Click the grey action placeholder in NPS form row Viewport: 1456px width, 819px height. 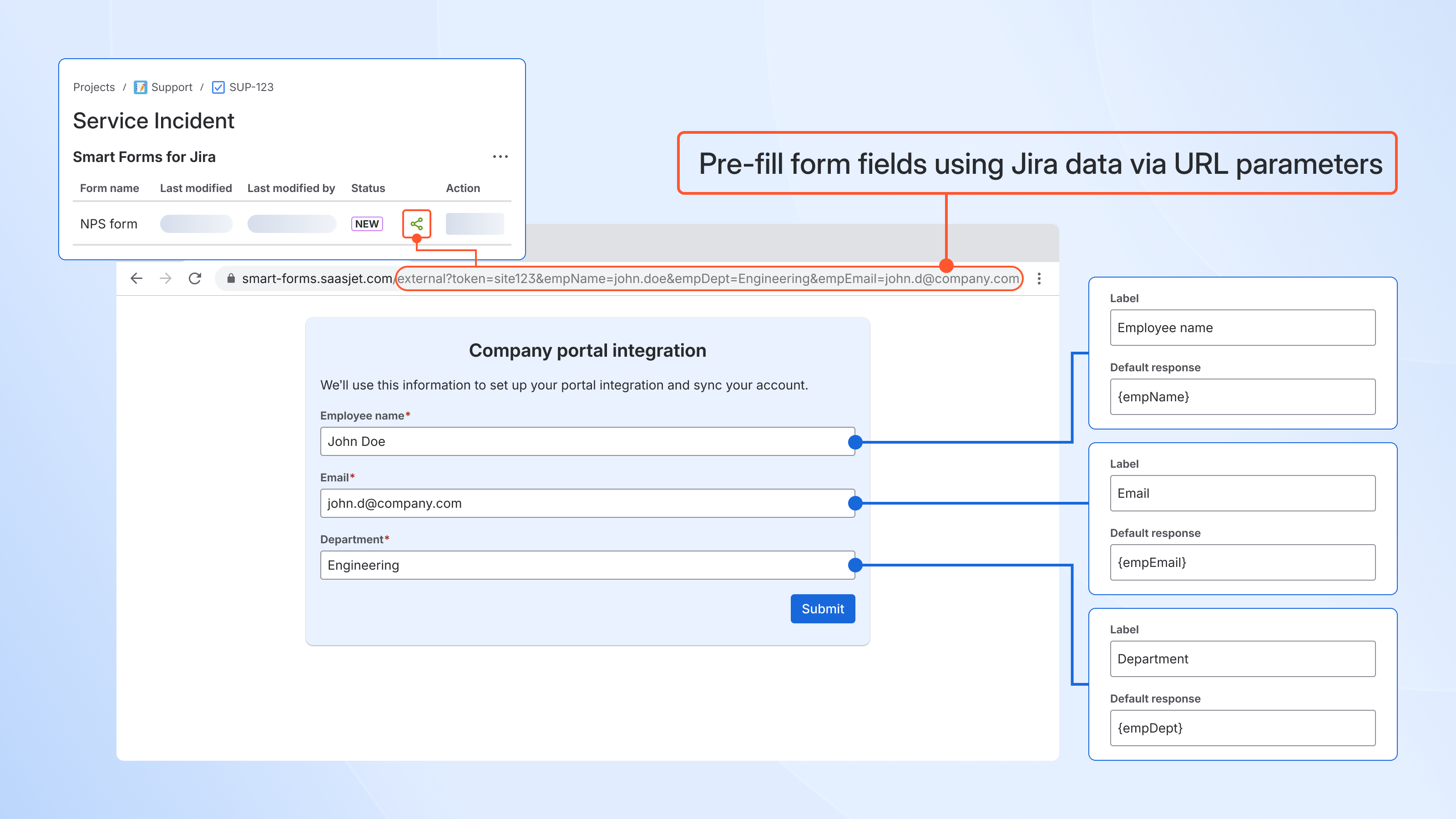point(475,224)
